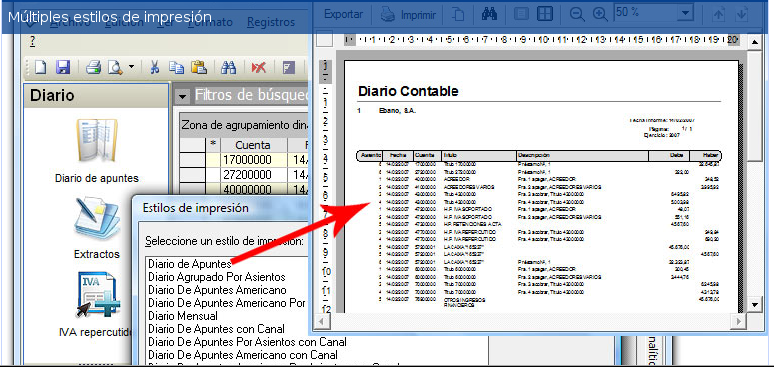
Task: Click binoculars search icon in preview toolbar
Action: (x=489, y=15)
